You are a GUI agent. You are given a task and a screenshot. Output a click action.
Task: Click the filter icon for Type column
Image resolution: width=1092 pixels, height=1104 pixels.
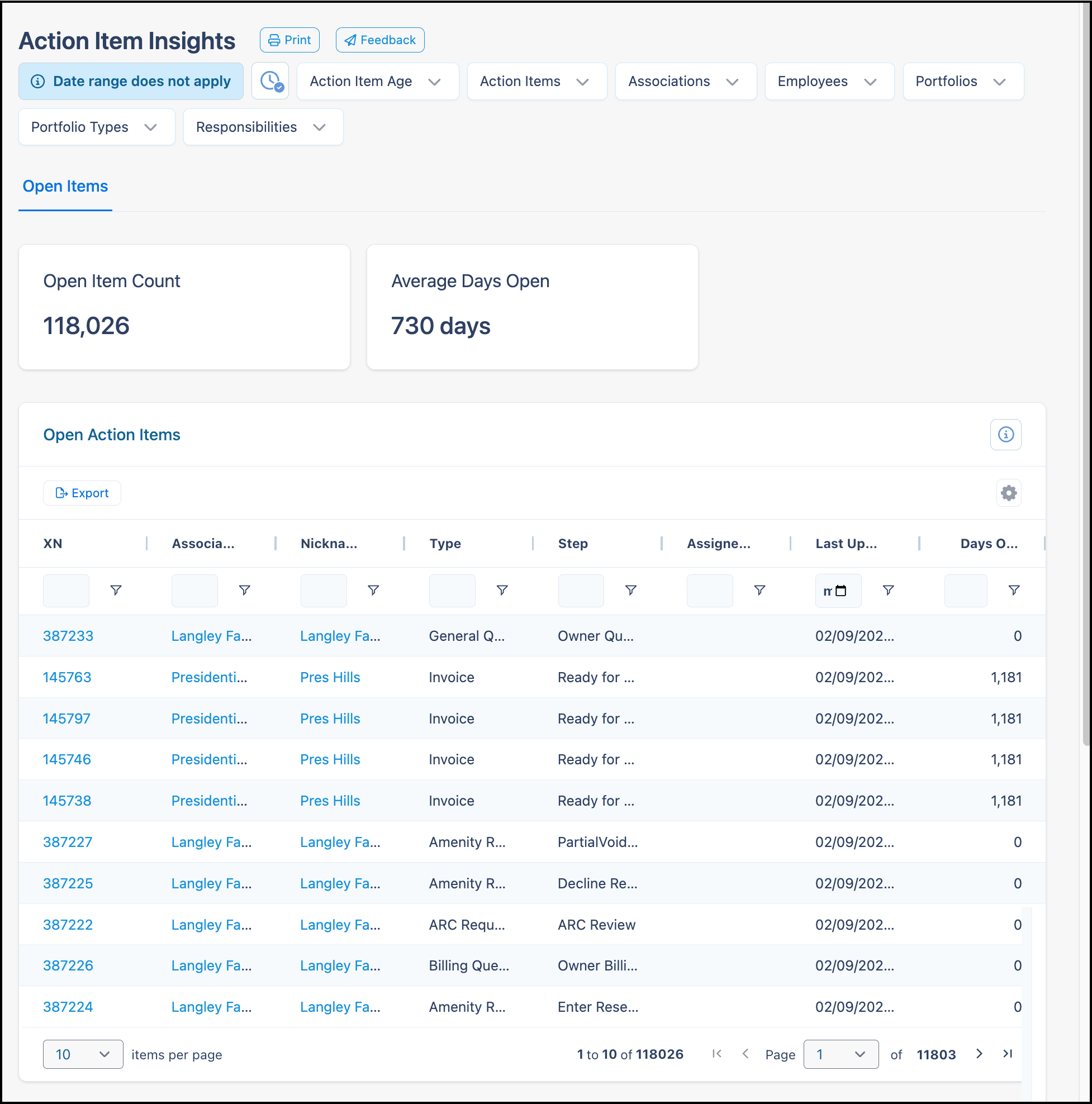click(x=502, y=590)
